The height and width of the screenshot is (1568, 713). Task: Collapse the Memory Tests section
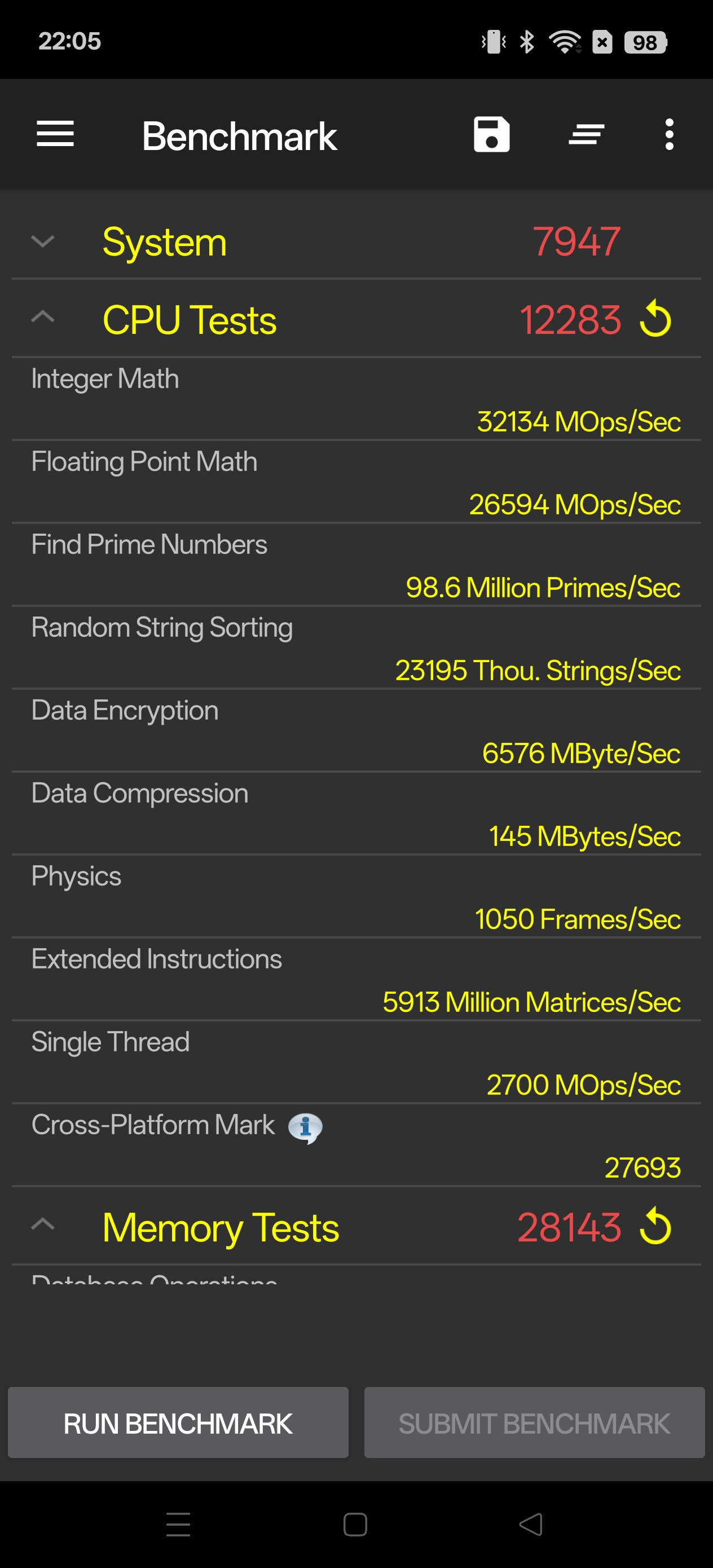(43, 1225)
